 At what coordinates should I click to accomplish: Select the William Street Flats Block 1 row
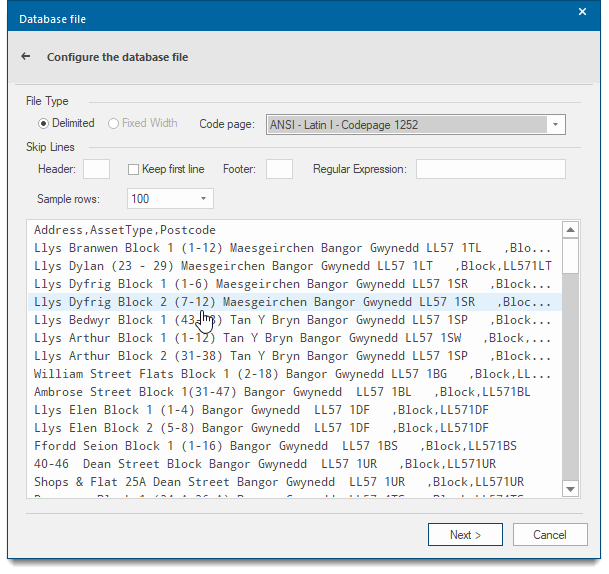pyautogui.click(x=295, y=374)
